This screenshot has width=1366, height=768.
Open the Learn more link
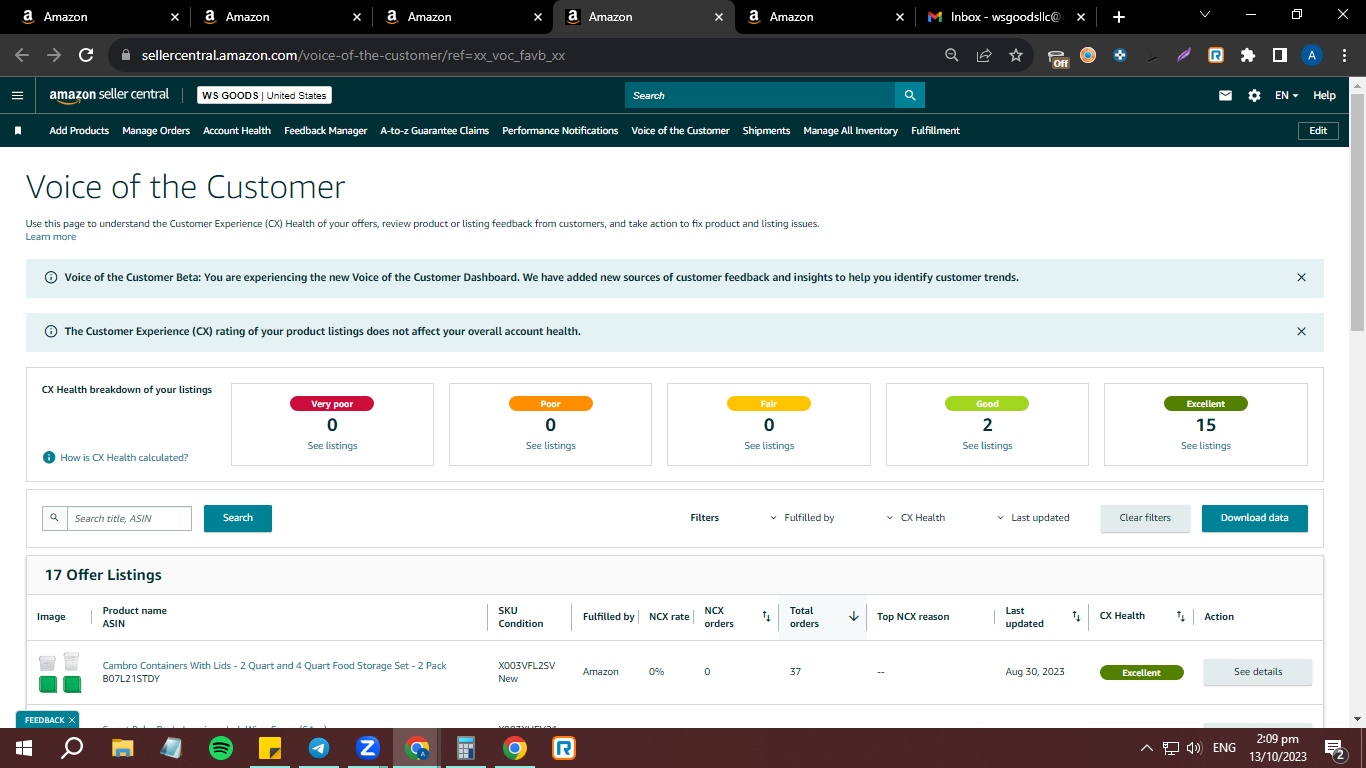click(51, 237)
